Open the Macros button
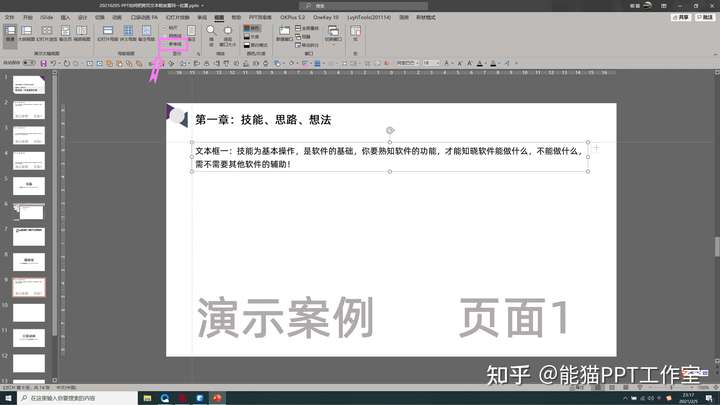Image resolution: width=720 pixels, height=405 pixels. point(355,34)
